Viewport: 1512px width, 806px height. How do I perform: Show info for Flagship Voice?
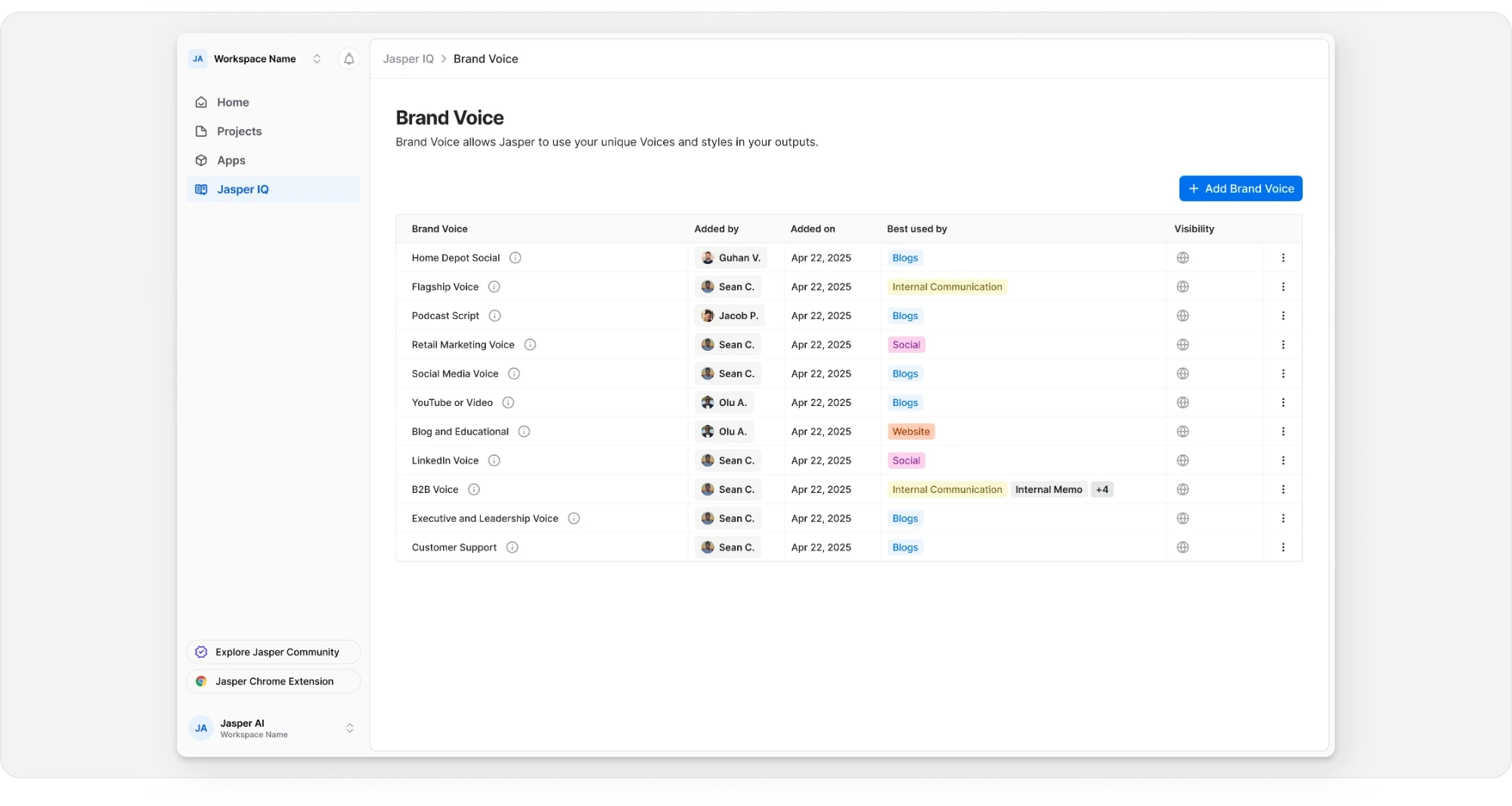click(494, 287)
